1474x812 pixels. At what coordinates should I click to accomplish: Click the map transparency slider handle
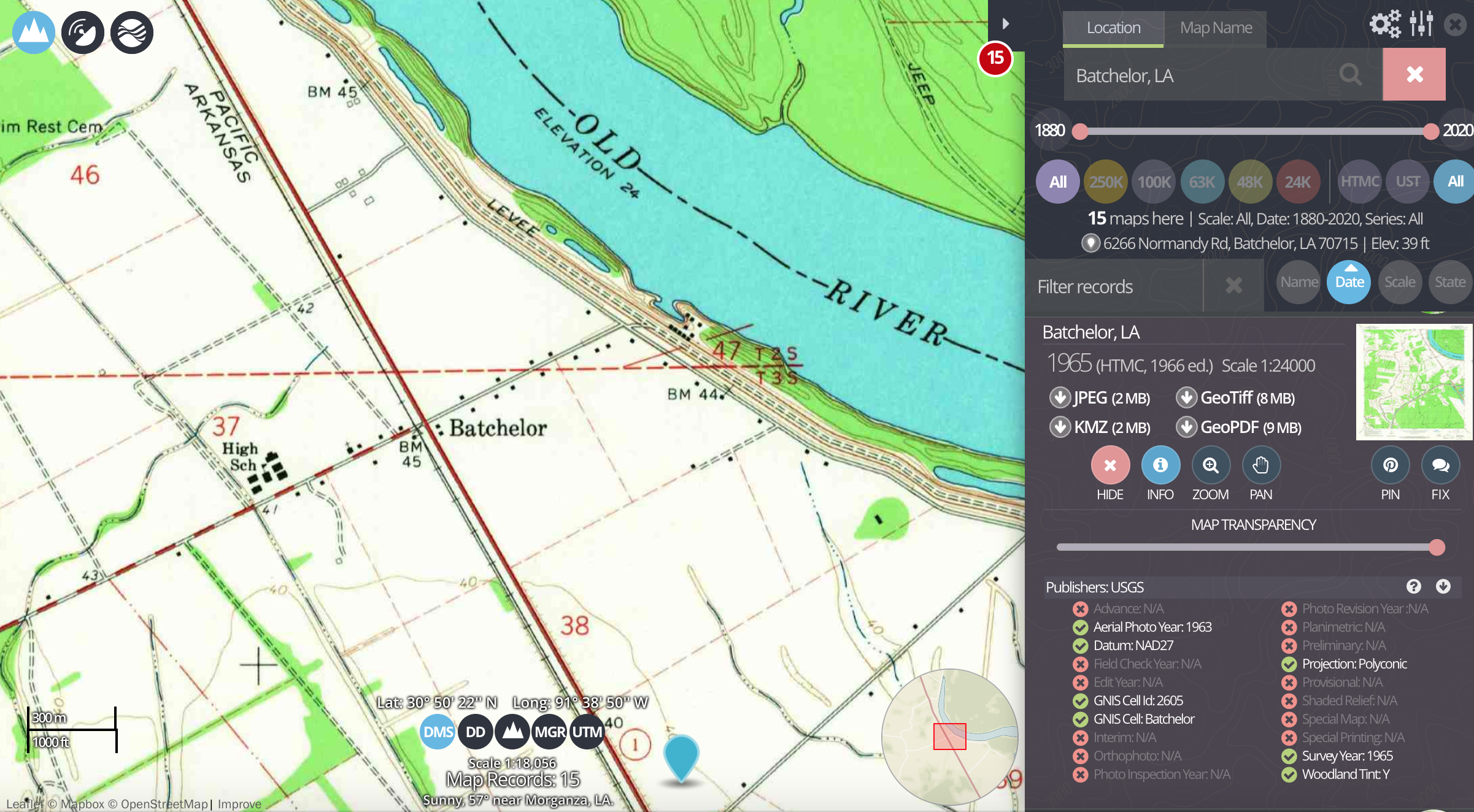coord(1436,547)
